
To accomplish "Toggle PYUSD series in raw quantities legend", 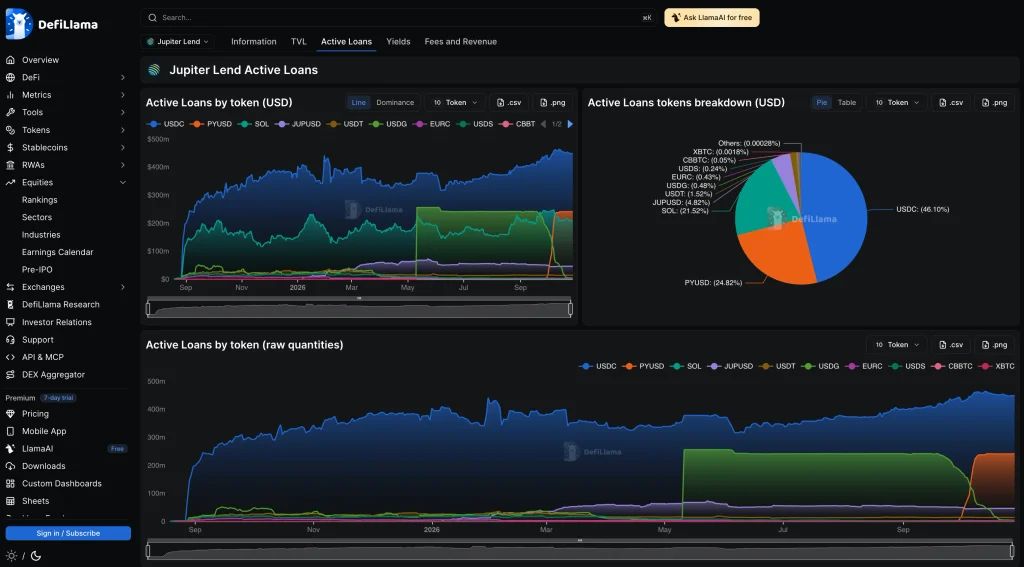I will click(643, 366).
